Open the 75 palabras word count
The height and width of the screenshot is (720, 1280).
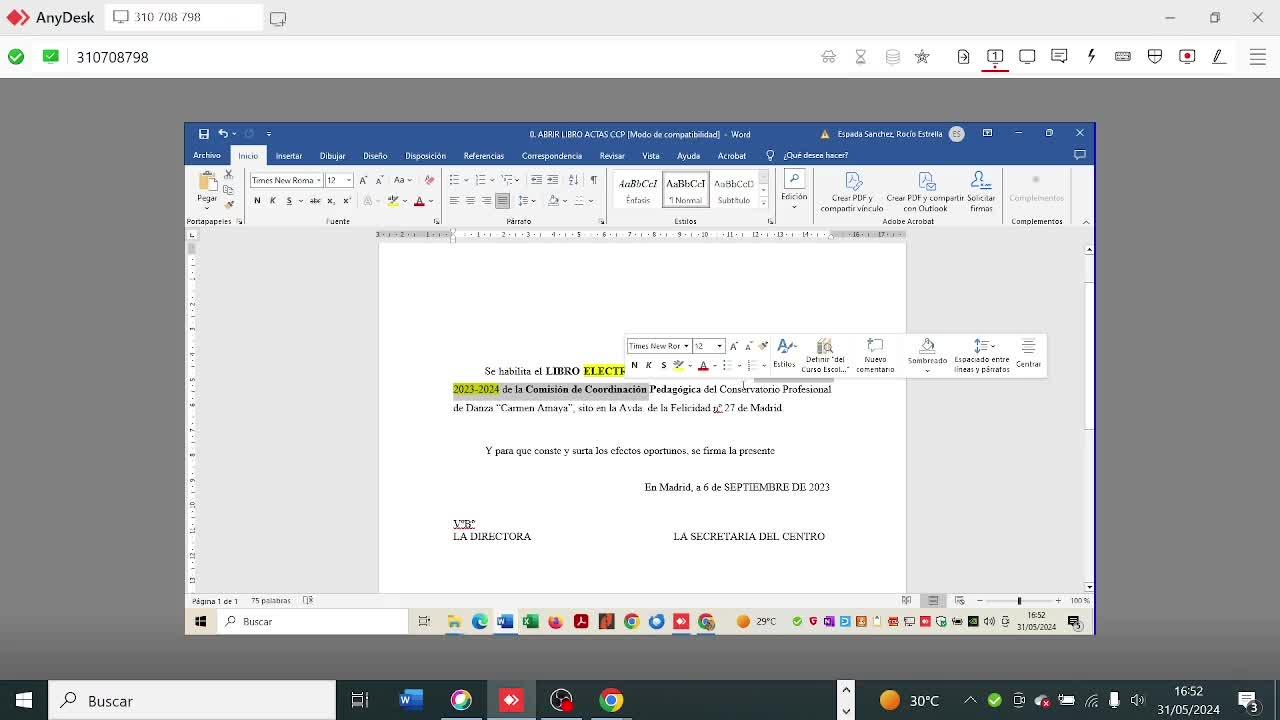[271, 601]
